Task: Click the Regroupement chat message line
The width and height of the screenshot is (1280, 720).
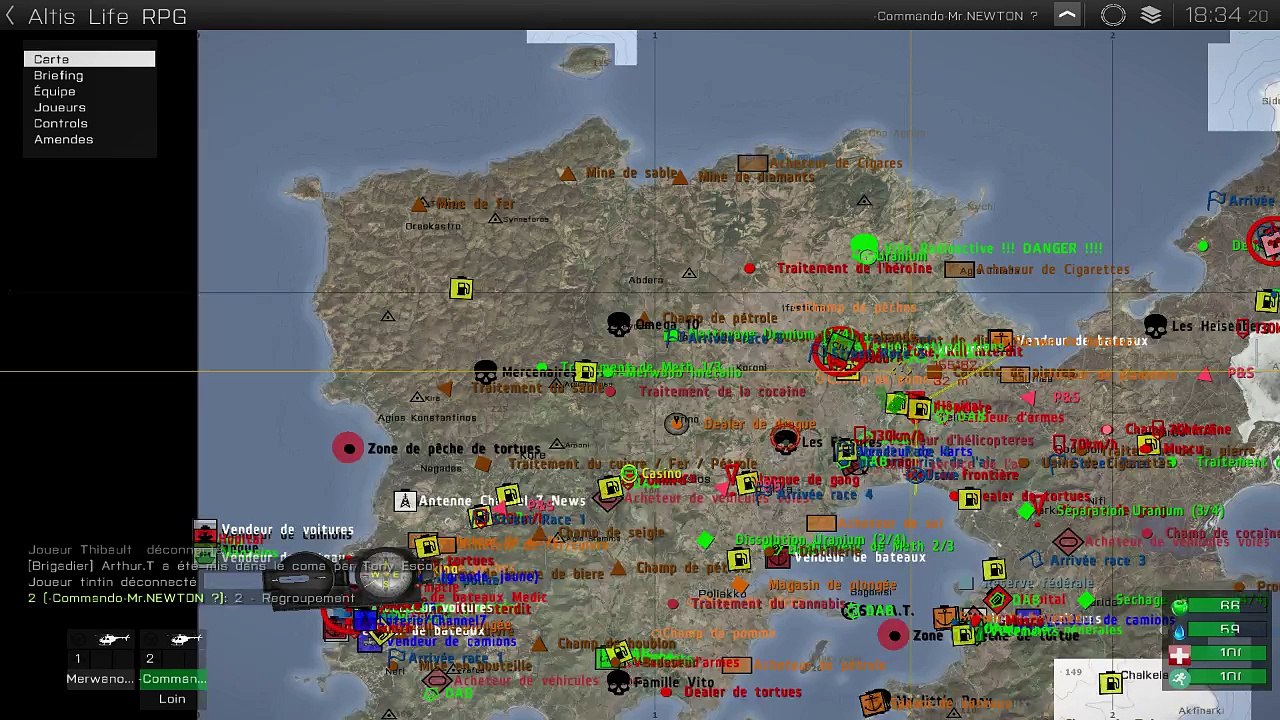Action: [x=191, y=598]
